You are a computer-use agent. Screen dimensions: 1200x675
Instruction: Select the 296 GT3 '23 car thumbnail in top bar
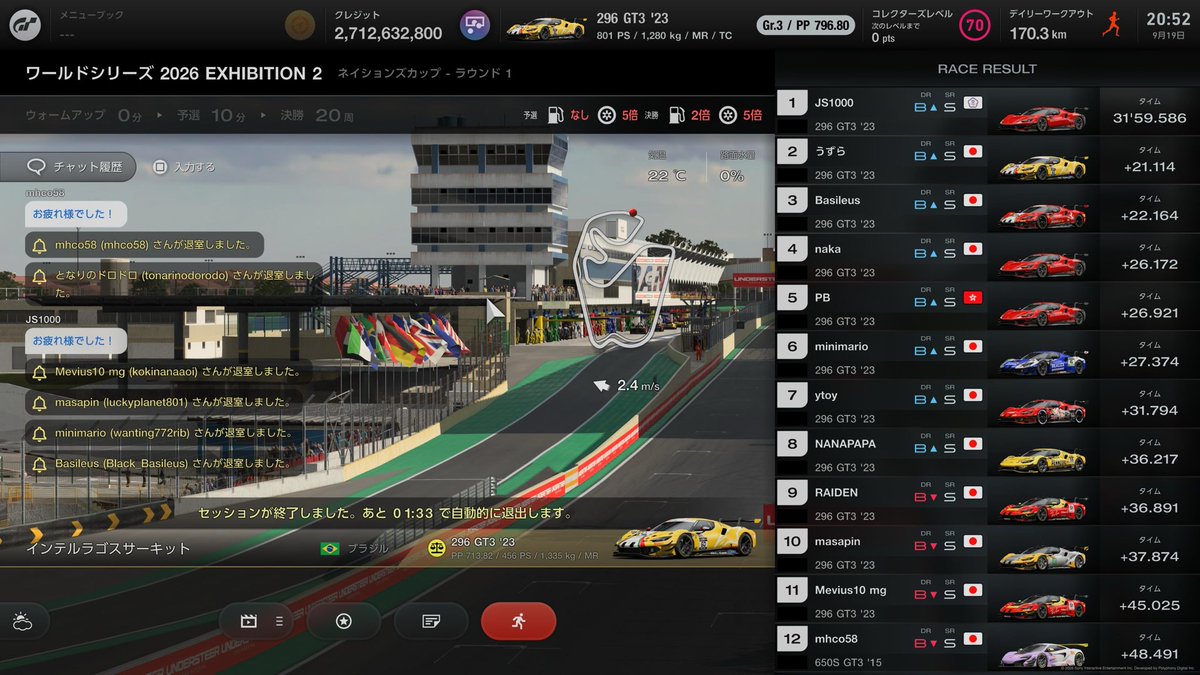(x=545, y=26)
